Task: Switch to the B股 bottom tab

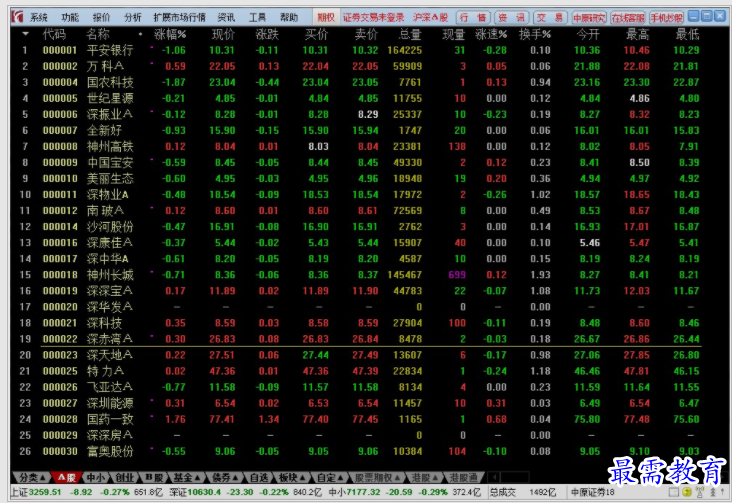Action: 154,477
